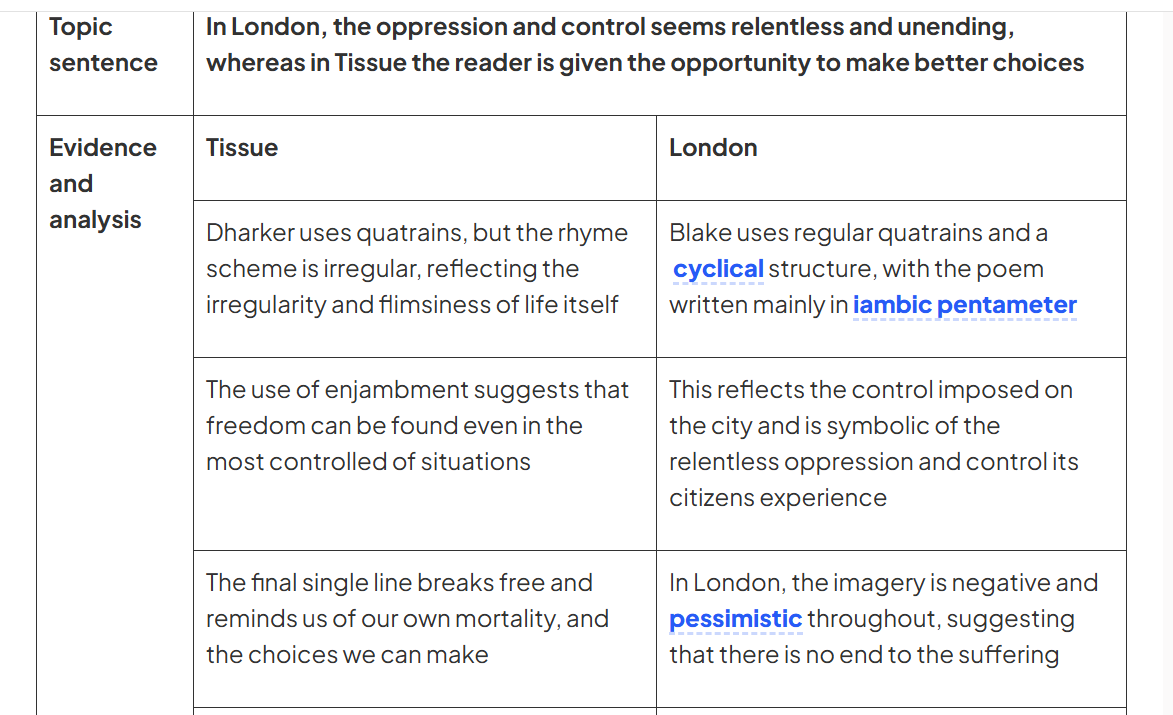Click the cell about the final single line
The width and height of the screenshot is (1173, 715).
(424, 629)
